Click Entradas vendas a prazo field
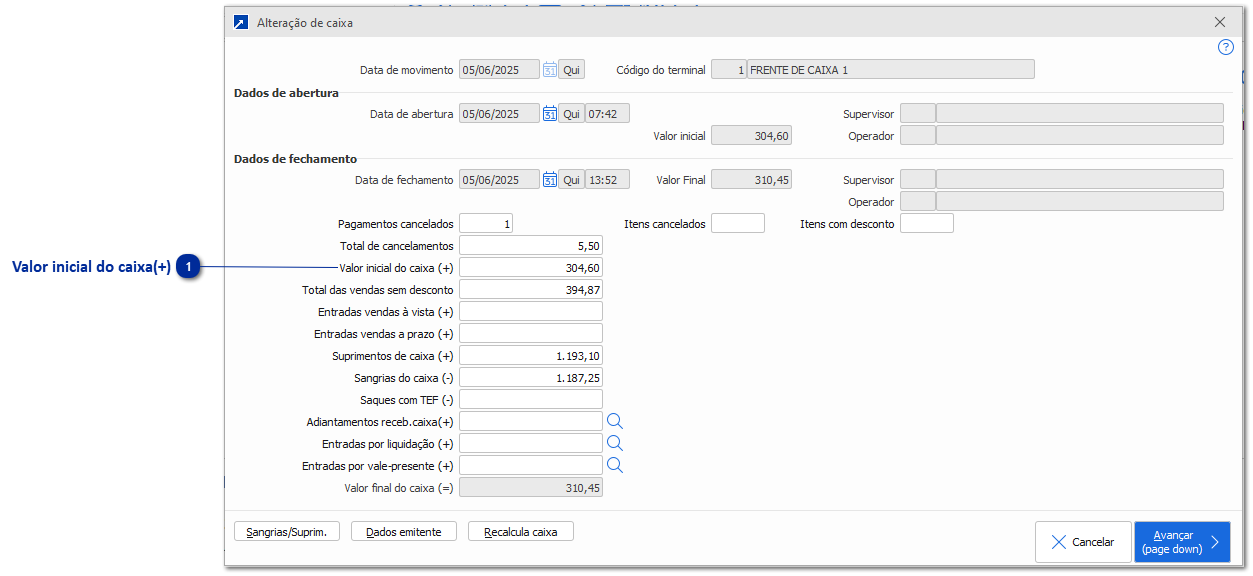This screenshot has height=576, width=1253. point(531,334)
